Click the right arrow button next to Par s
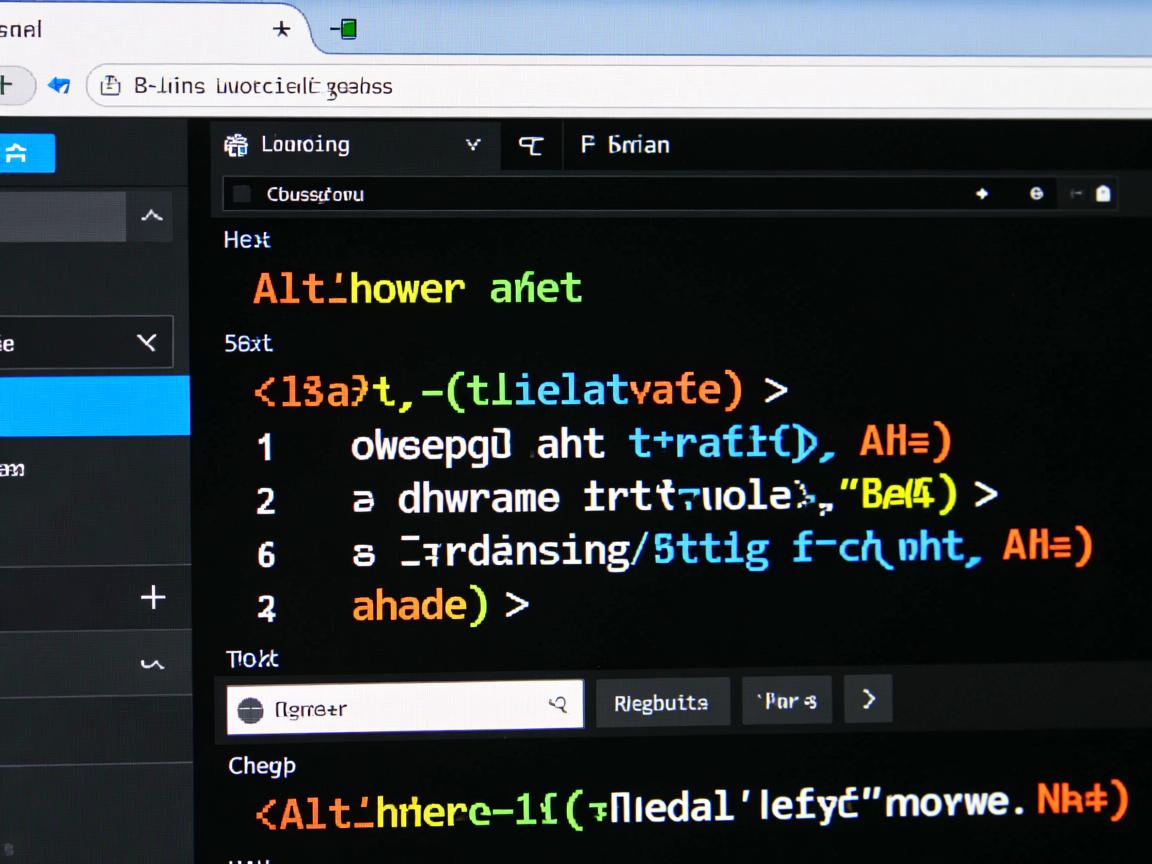Image resolution: width=1152 pixels, height=864 pixels. [x=868, y=699]
